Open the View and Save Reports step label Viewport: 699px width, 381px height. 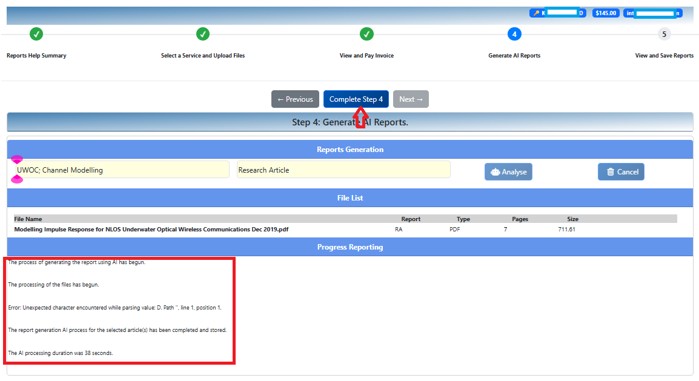tap(664, 56)
